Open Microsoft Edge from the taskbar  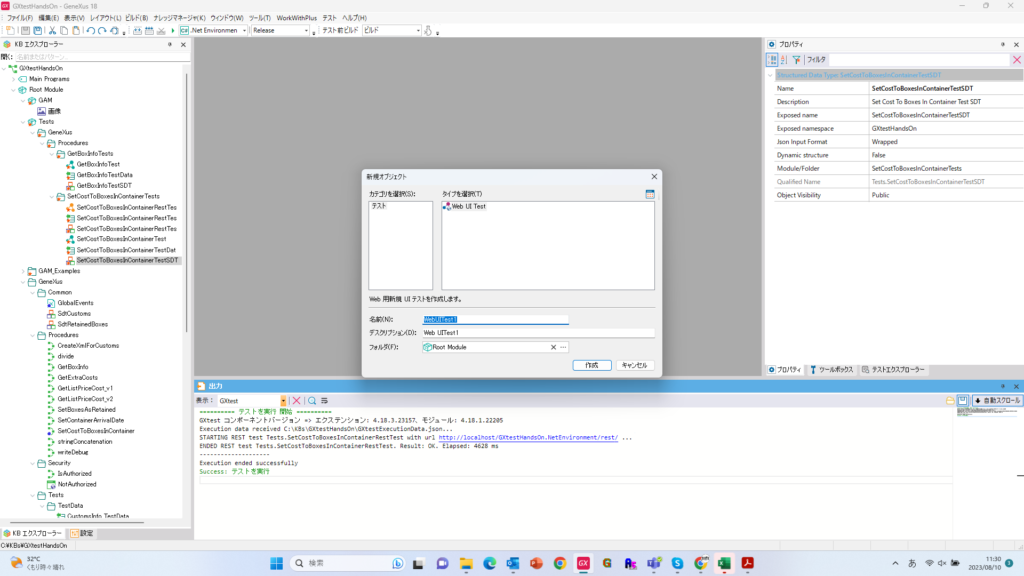(x=490, y=563)
